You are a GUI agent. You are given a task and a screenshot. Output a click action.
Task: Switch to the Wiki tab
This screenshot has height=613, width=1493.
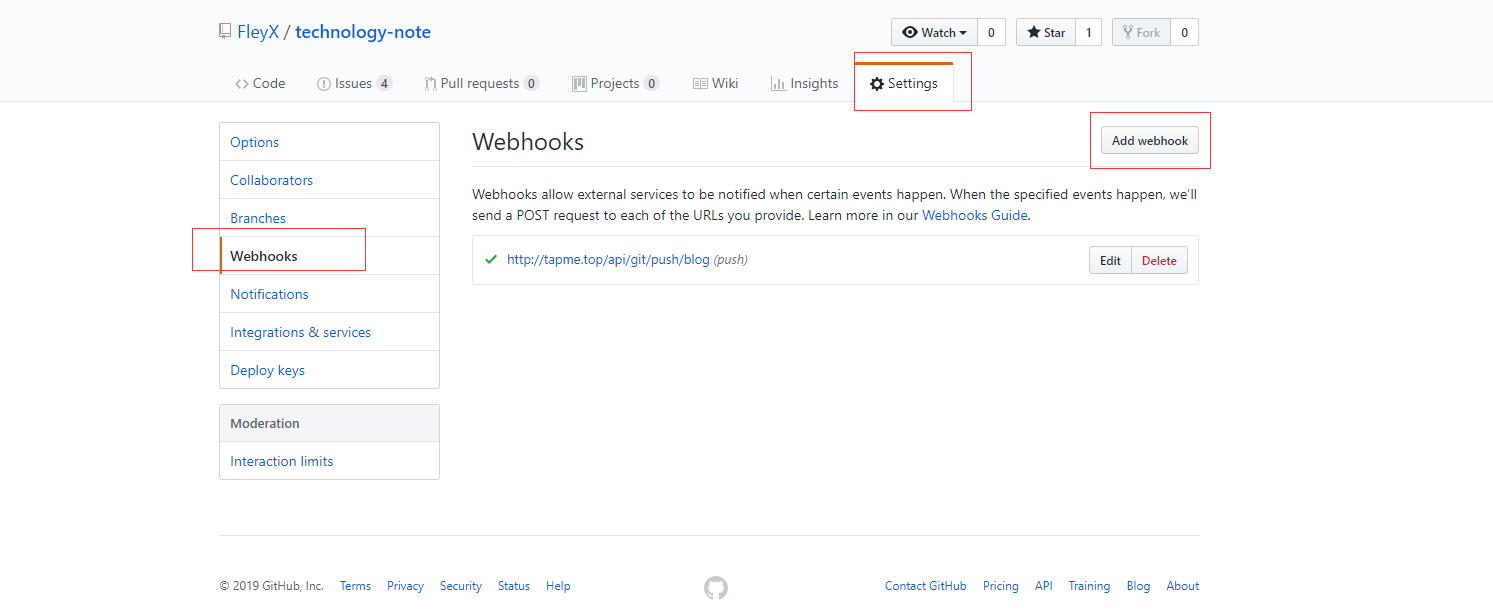point(715,84)
